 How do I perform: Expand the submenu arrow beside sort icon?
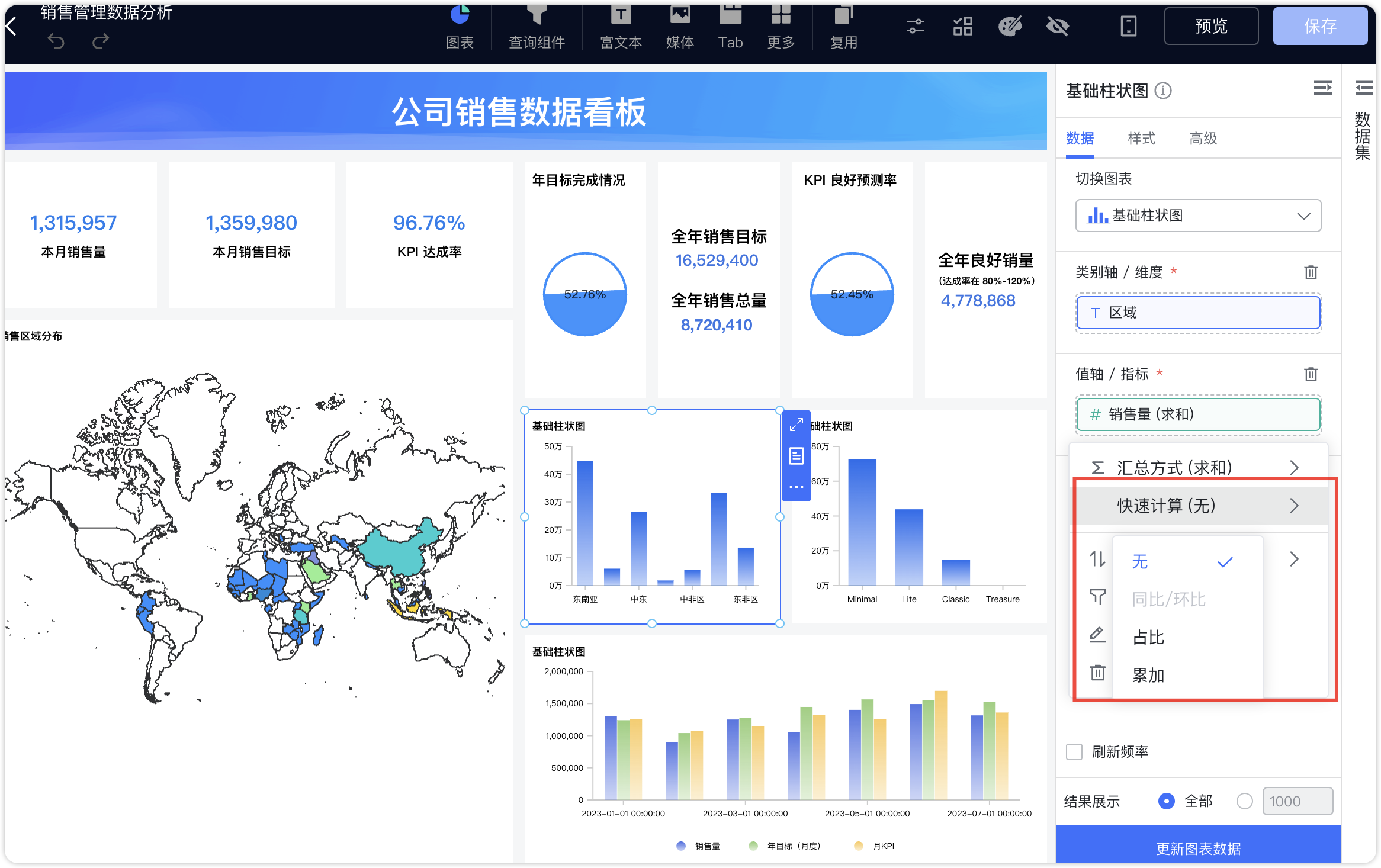pos(1294,559)
